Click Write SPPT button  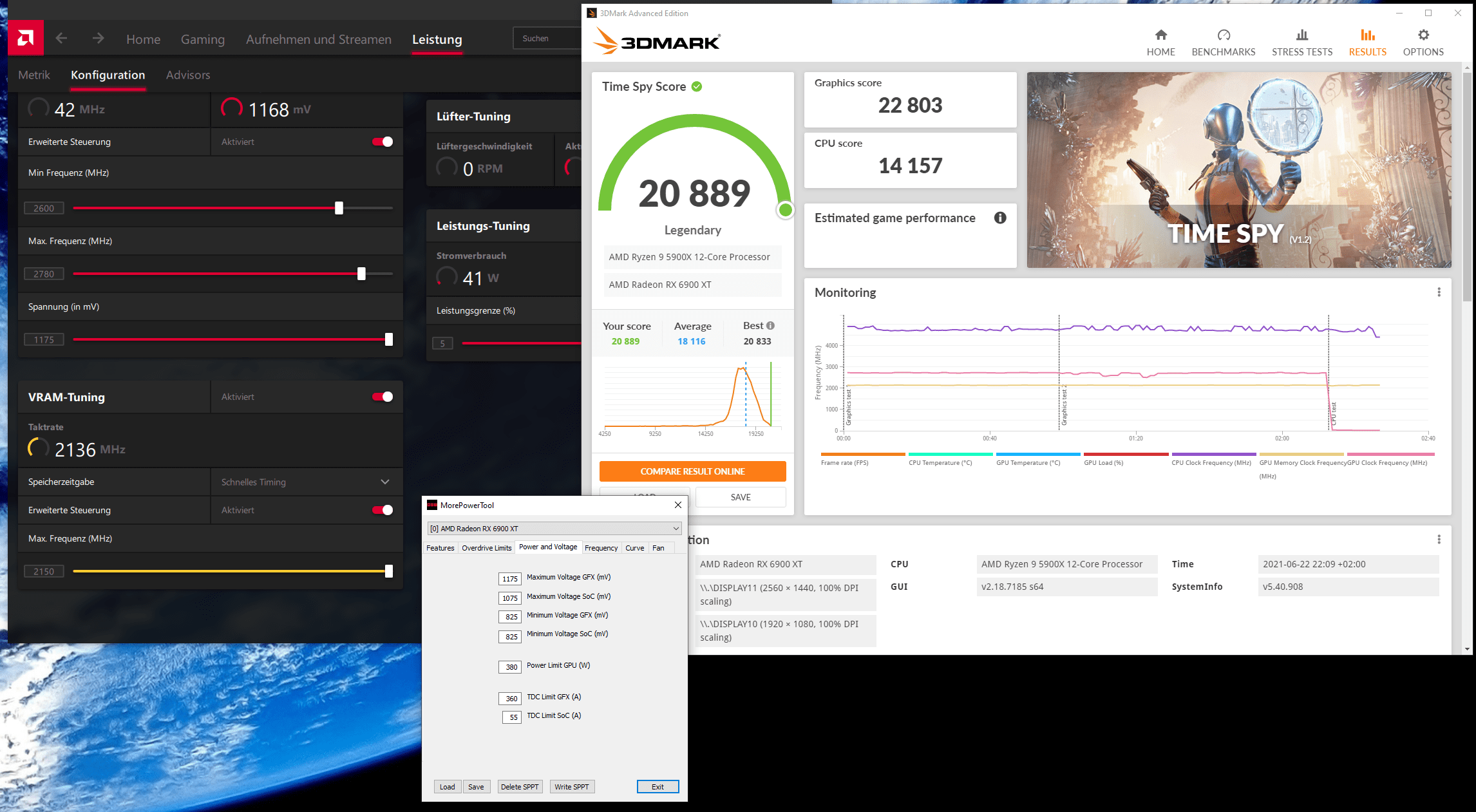point(571,787)
